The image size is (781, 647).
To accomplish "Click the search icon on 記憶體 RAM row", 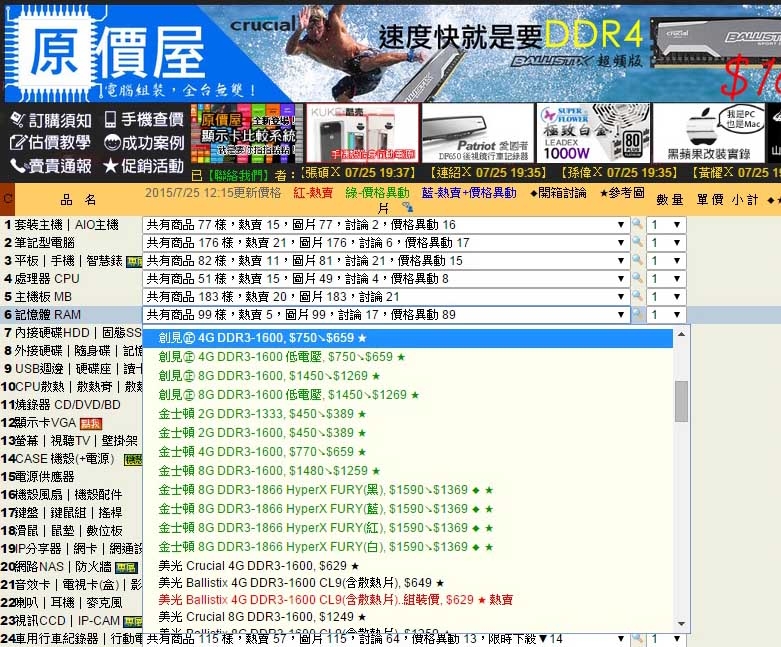I will [637, 314].
